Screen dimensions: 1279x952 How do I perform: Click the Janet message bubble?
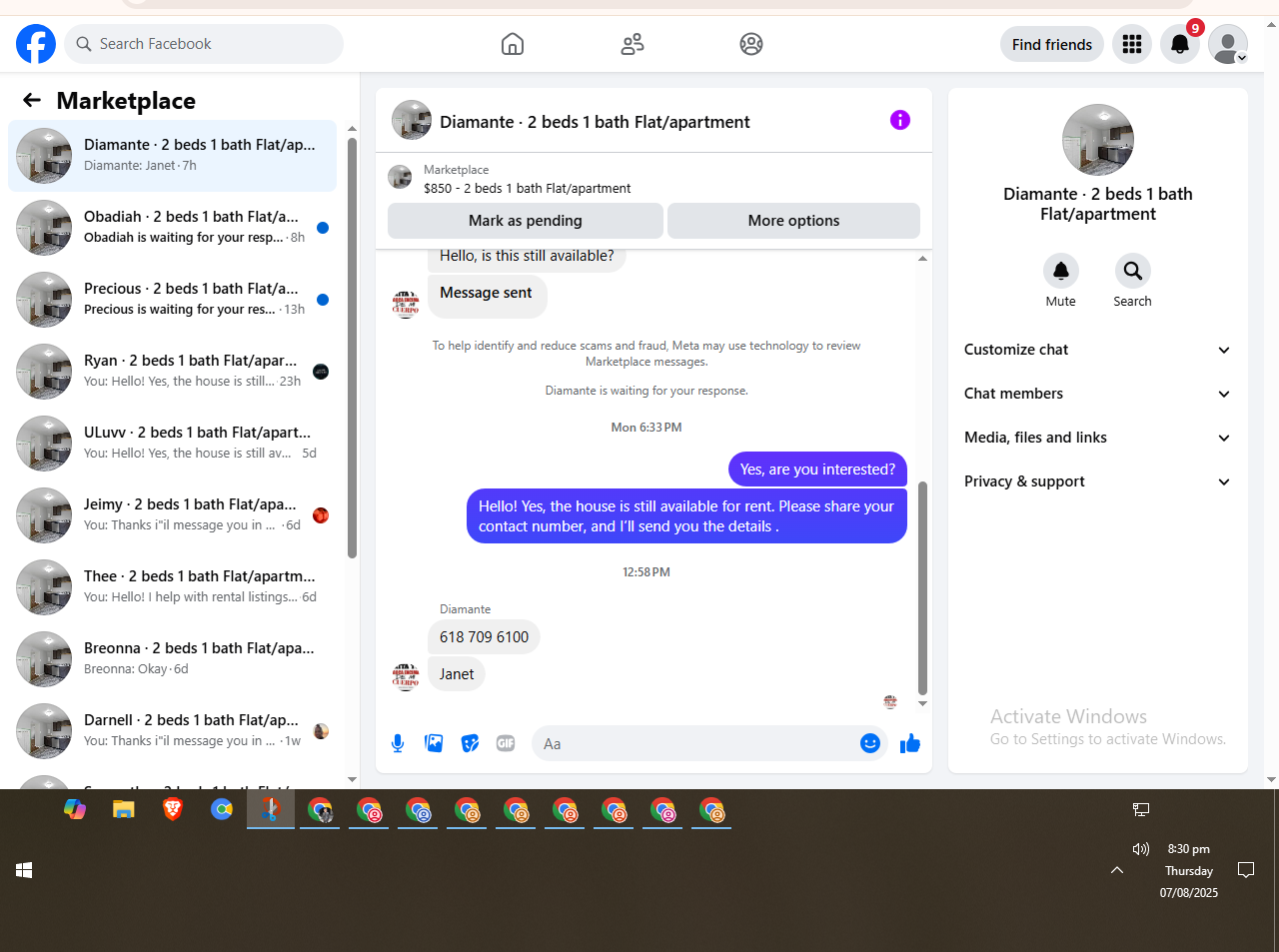click(x=457, y=674)
